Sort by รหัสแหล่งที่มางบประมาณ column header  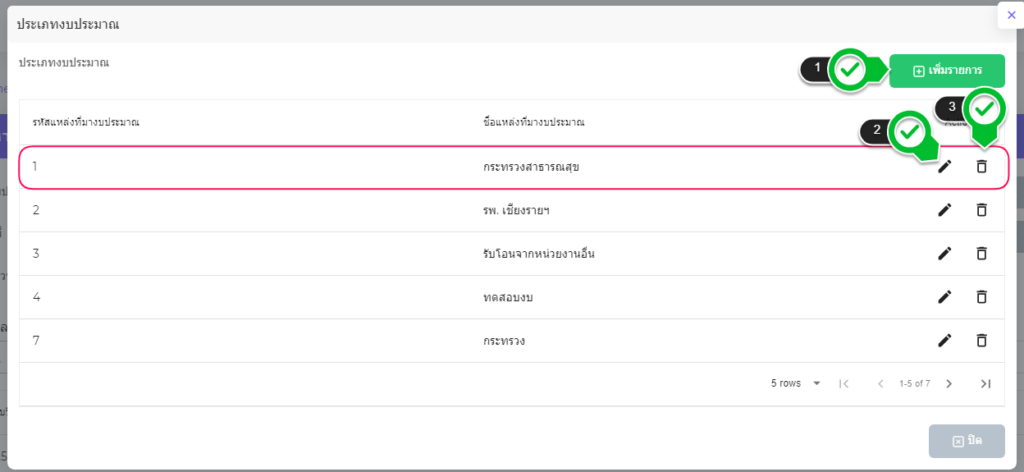[86, 122]
